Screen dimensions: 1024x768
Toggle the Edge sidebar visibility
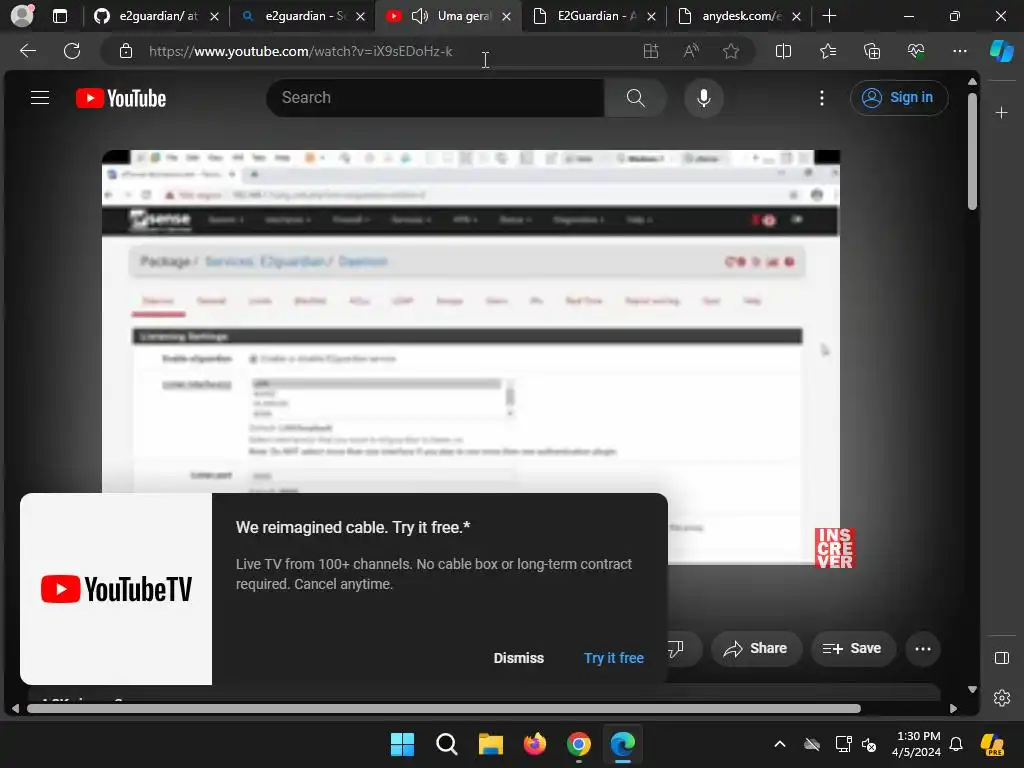tap(1002, 658)
